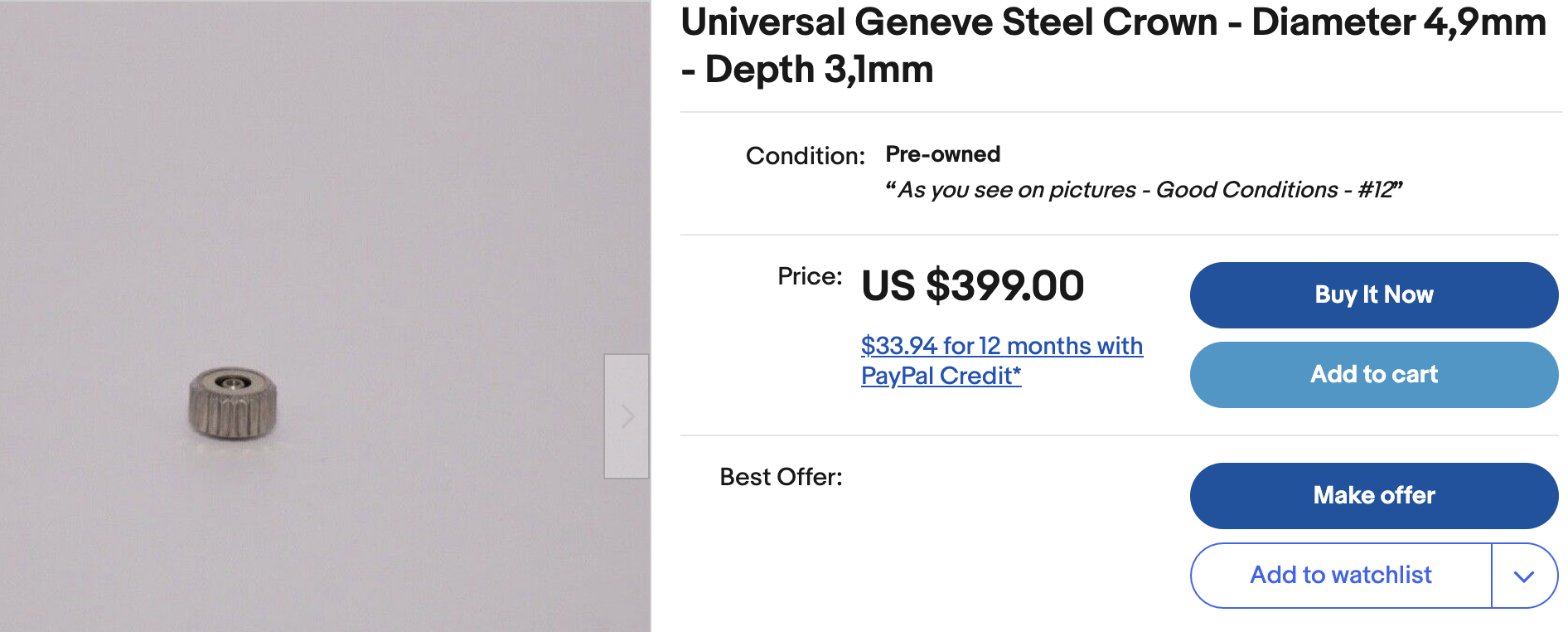The width and height of the screenshot is (1568, 632).
Task: Click '#12' in the seller note
Action: [1377, 190]
